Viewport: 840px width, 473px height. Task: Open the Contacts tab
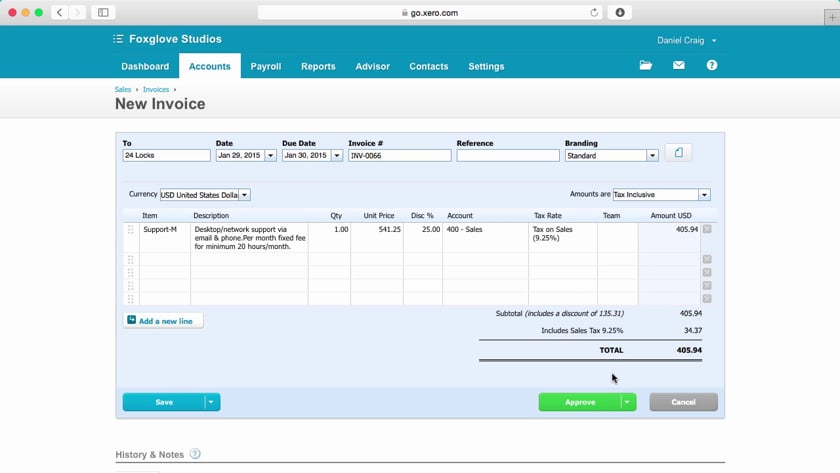tap(429, 66)
